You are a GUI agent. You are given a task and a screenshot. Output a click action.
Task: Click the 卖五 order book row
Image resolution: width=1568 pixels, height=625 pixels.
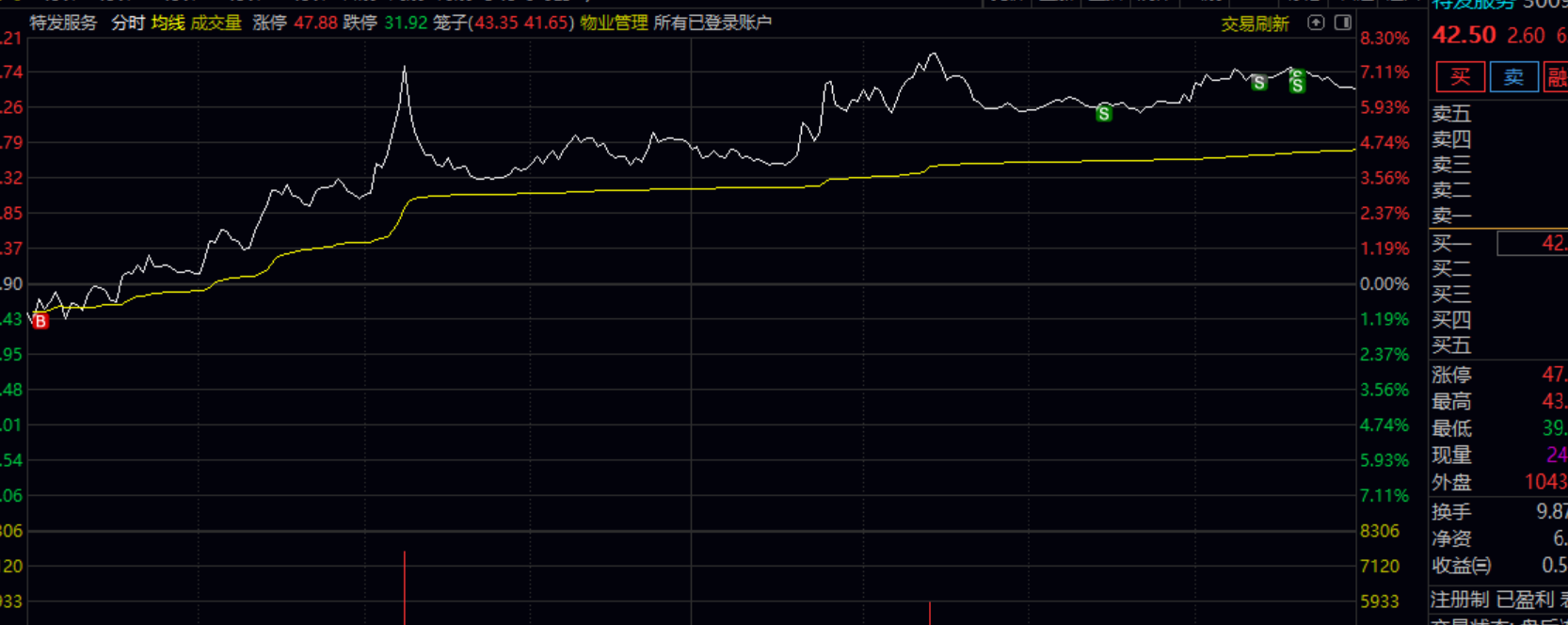[1498, 114]
